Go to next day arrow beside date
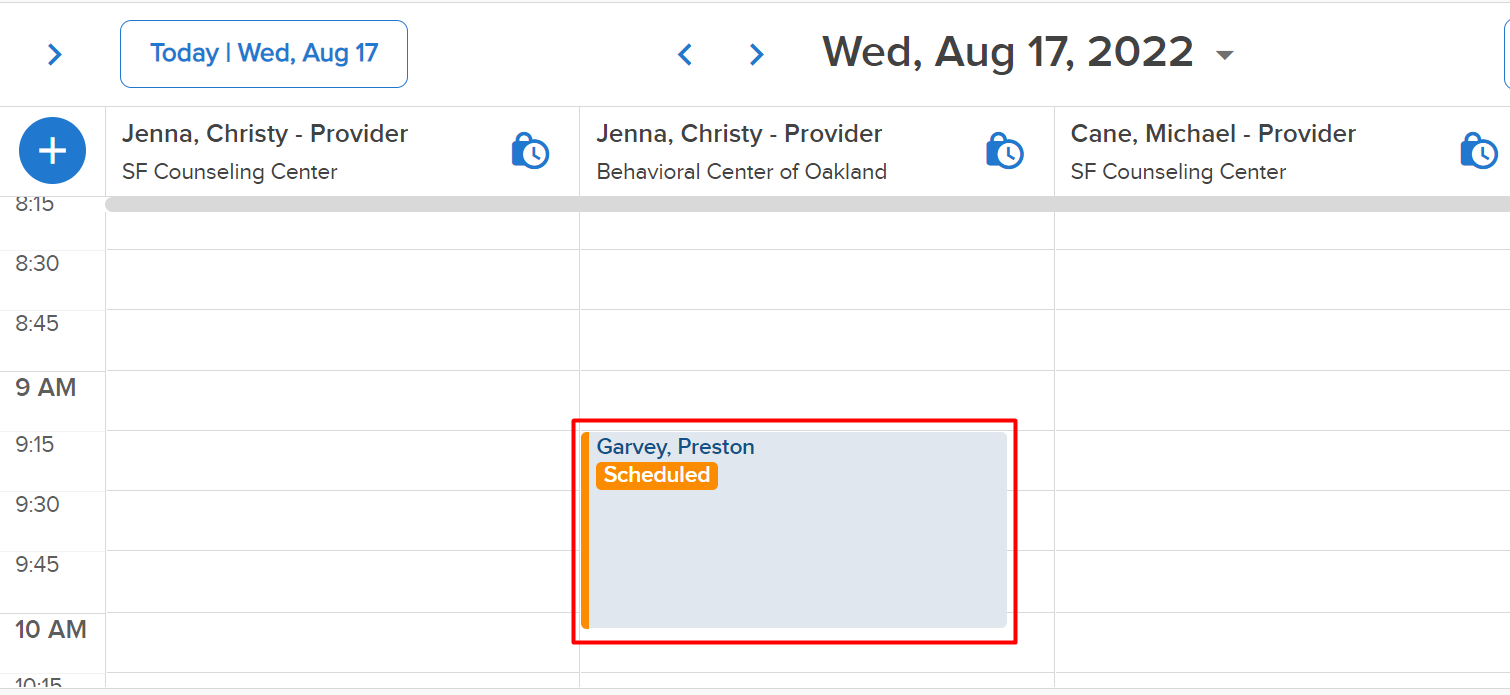The width and height of the screenshot is (1510, 695). click(x=757, y=54)
